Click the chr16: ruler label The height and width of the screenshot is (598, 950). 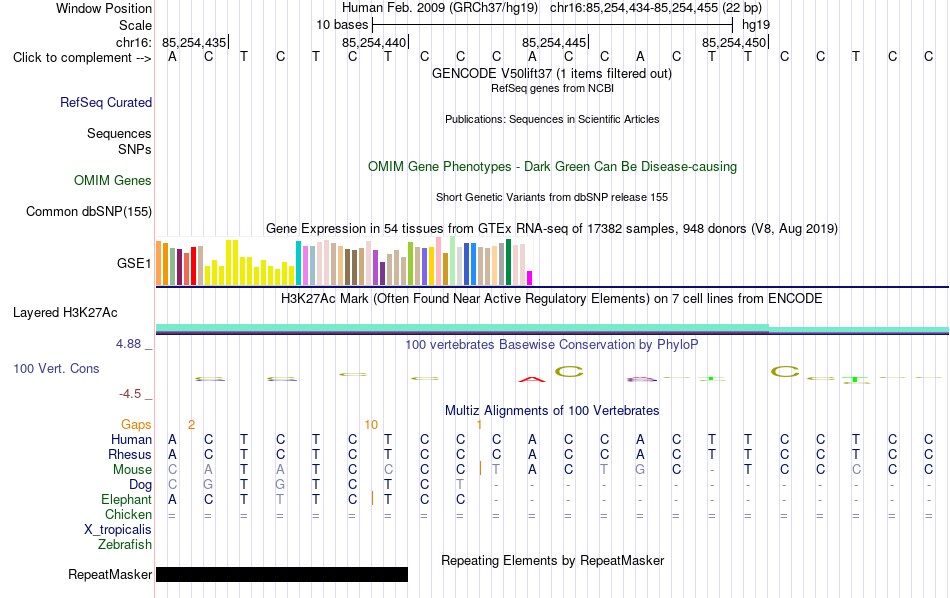(x=133, y=42)
